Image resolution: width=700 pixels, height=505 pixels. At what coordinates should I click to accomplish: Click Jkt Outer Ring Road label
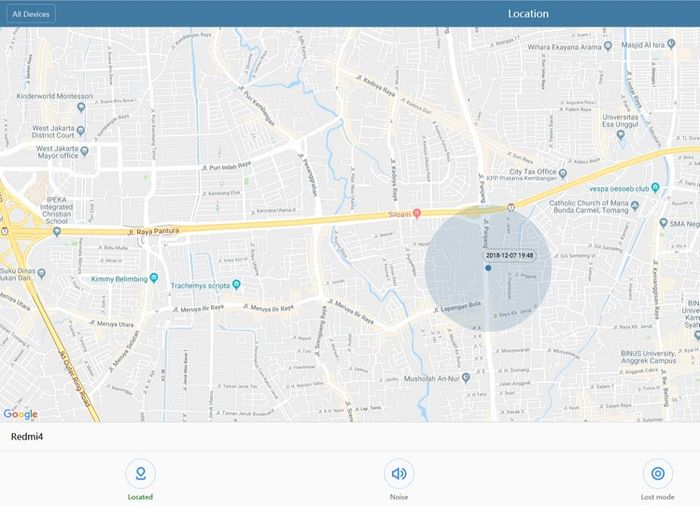point(74,378)
